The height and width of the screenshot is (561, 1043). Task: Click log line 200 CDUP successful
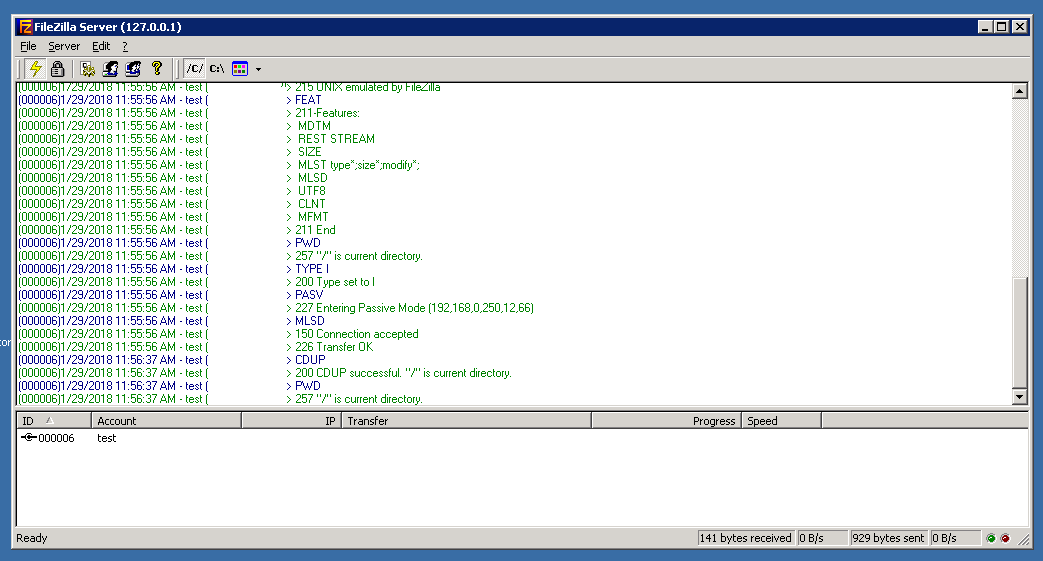click(x=403, y=373)
